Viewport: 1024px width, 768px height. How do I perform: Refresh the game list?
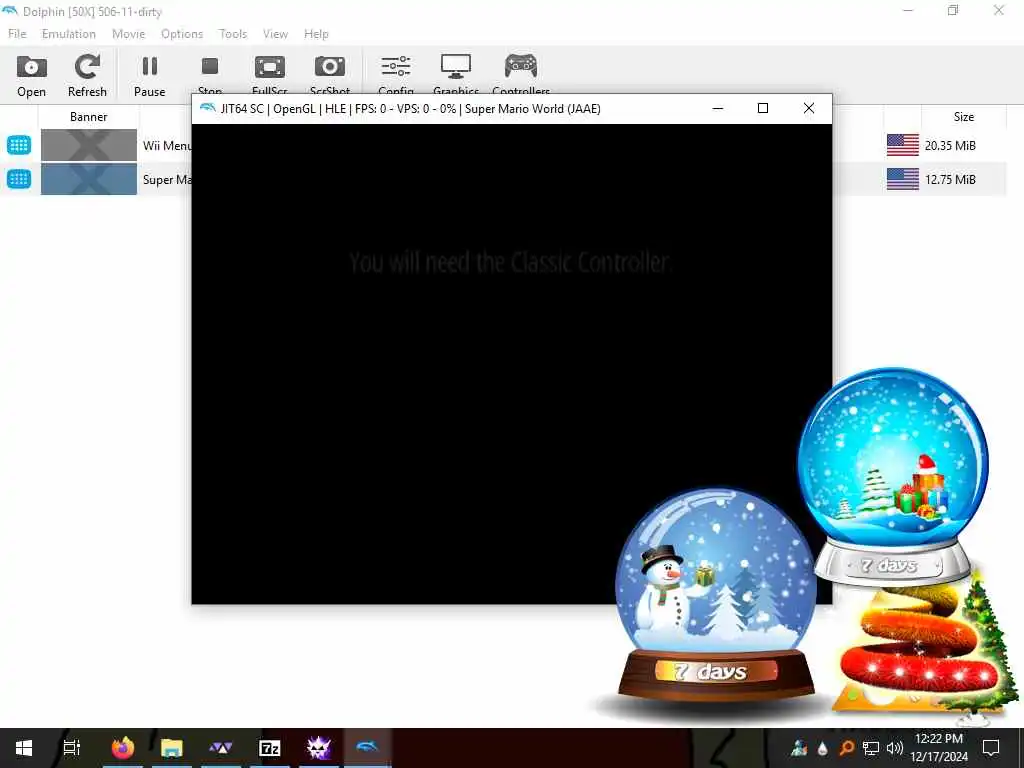tap(87, 76)
